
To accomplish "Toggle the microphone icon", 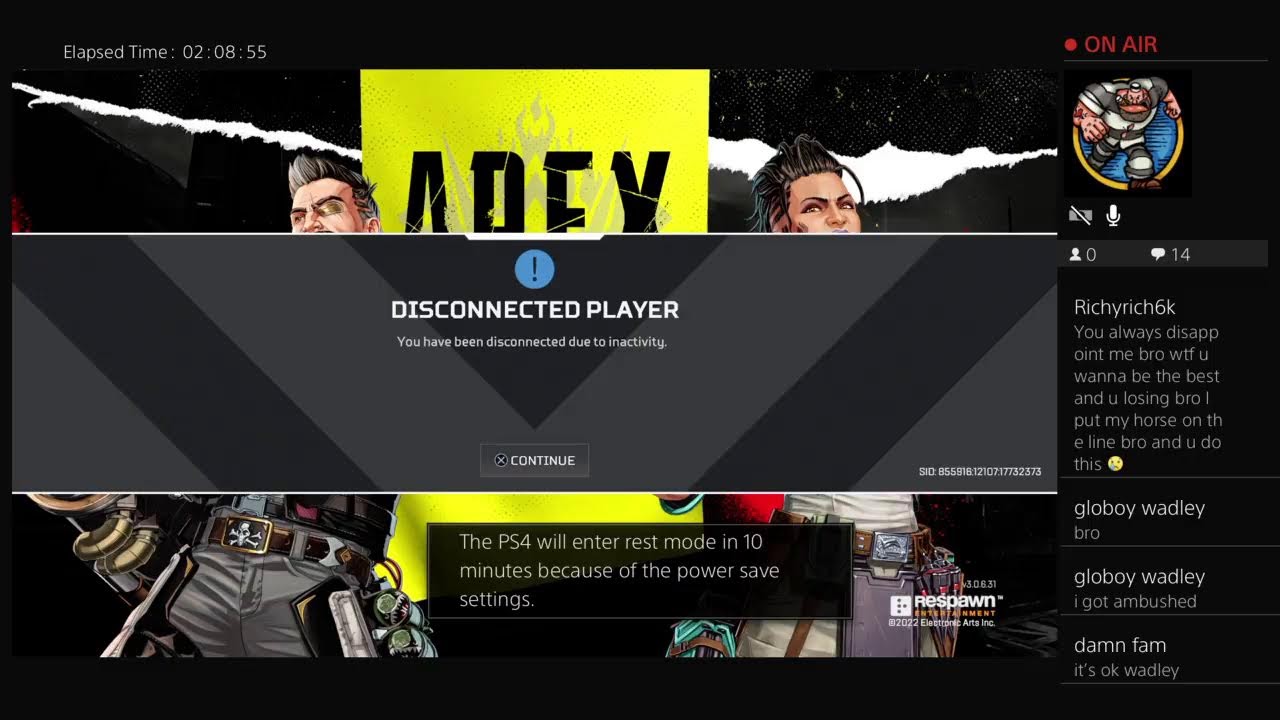I will [x=1113, y=215].
